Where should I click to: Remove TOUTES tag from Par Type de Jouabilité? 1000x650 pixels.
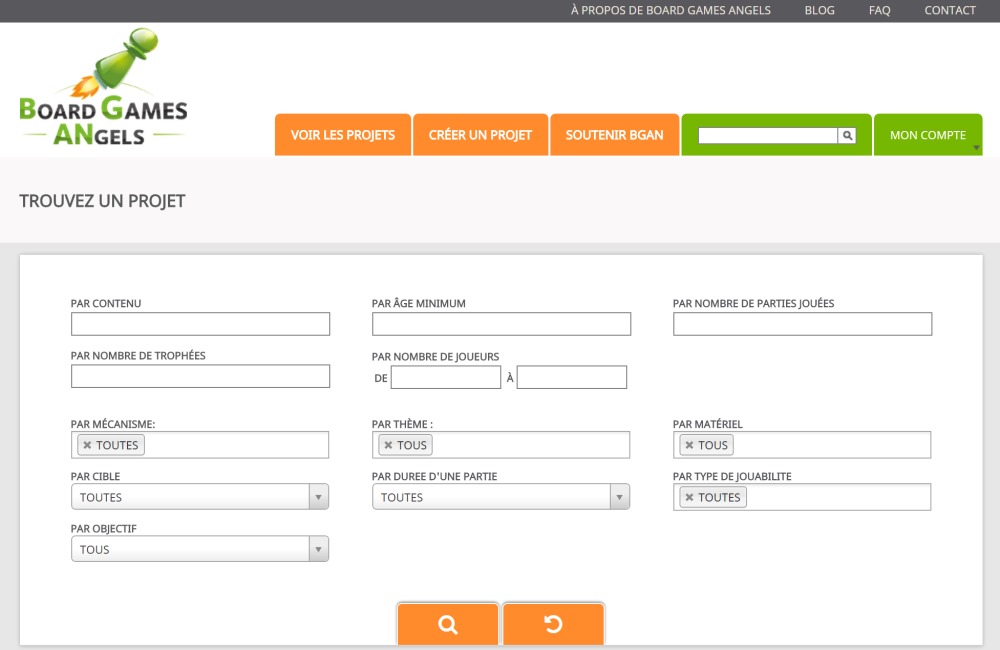coord(689,497)
